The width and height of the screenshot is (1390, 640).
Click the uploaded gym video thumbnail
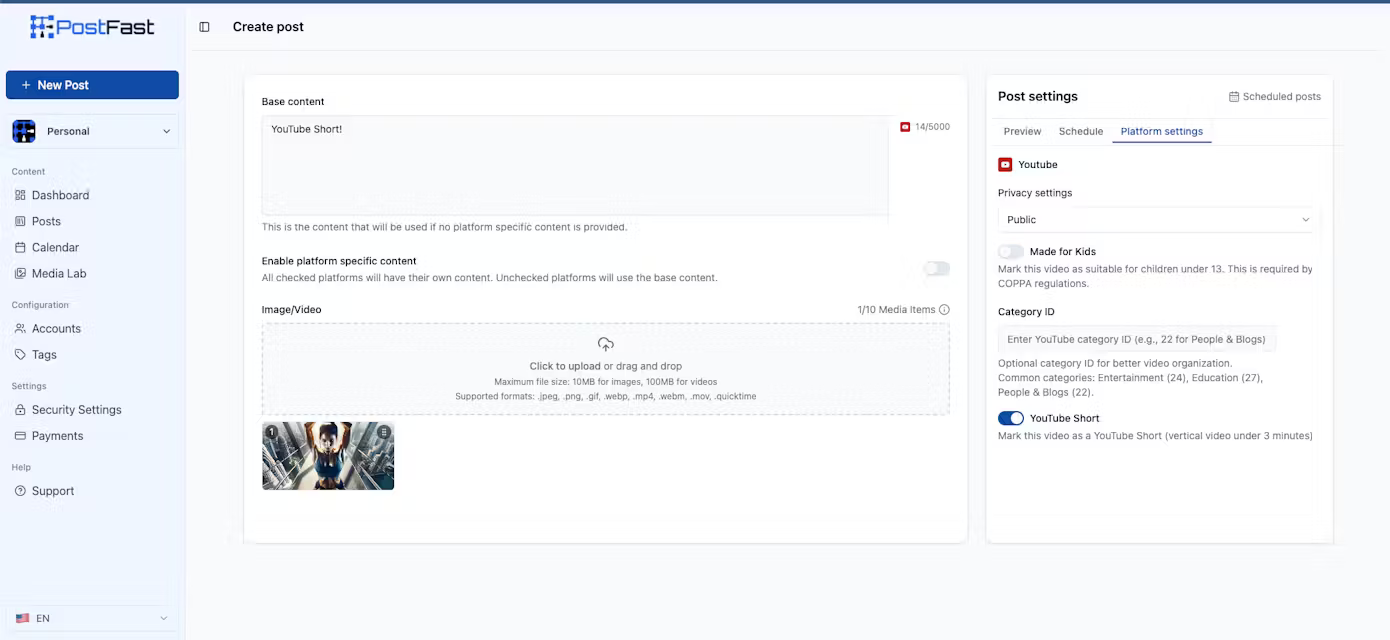328,456
